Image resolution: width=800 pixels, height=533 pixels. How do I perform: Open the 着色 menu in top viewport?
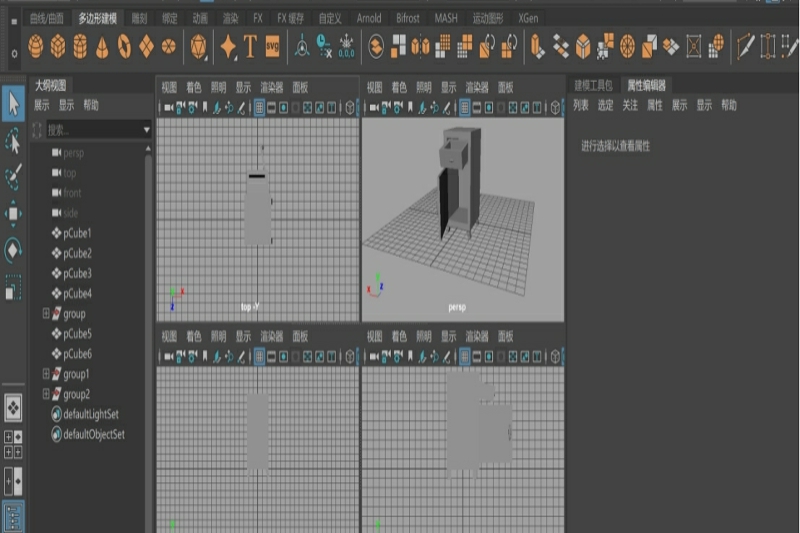coord(195,87)
